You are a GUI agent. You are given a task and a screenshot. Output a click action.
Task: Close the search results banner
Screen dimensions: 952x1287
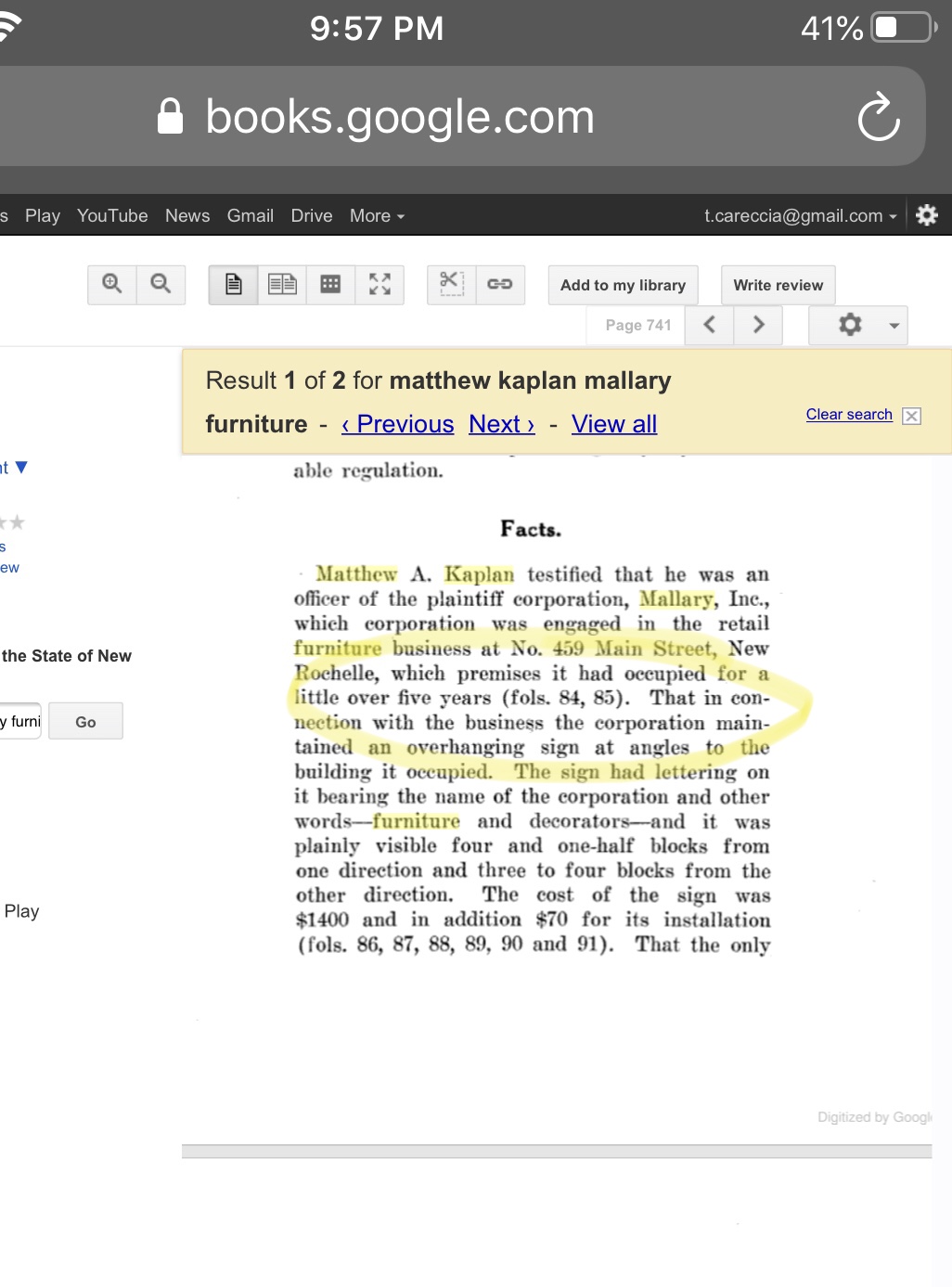pyautogui.click(x=912, y=416)
